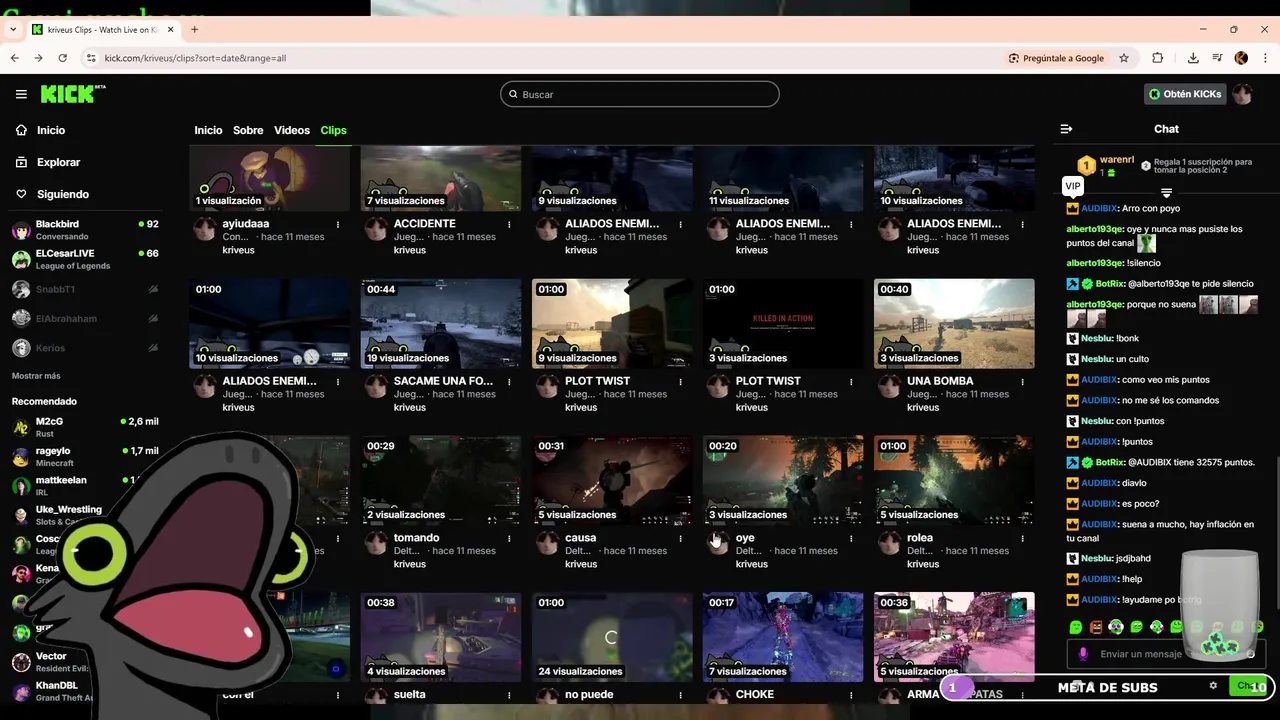Screen dimensions: 1280x720
Task: Click the Obtén KICKs button
Action: point(1185,94)
